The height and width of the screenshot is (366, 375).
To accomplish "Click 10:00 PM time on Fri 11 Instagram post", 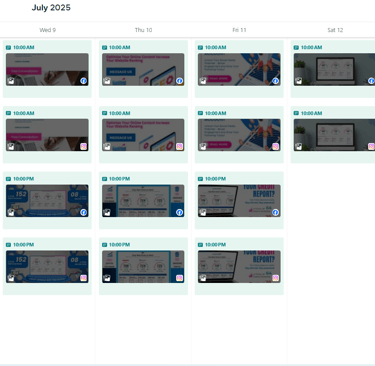I will coord(215,245).
